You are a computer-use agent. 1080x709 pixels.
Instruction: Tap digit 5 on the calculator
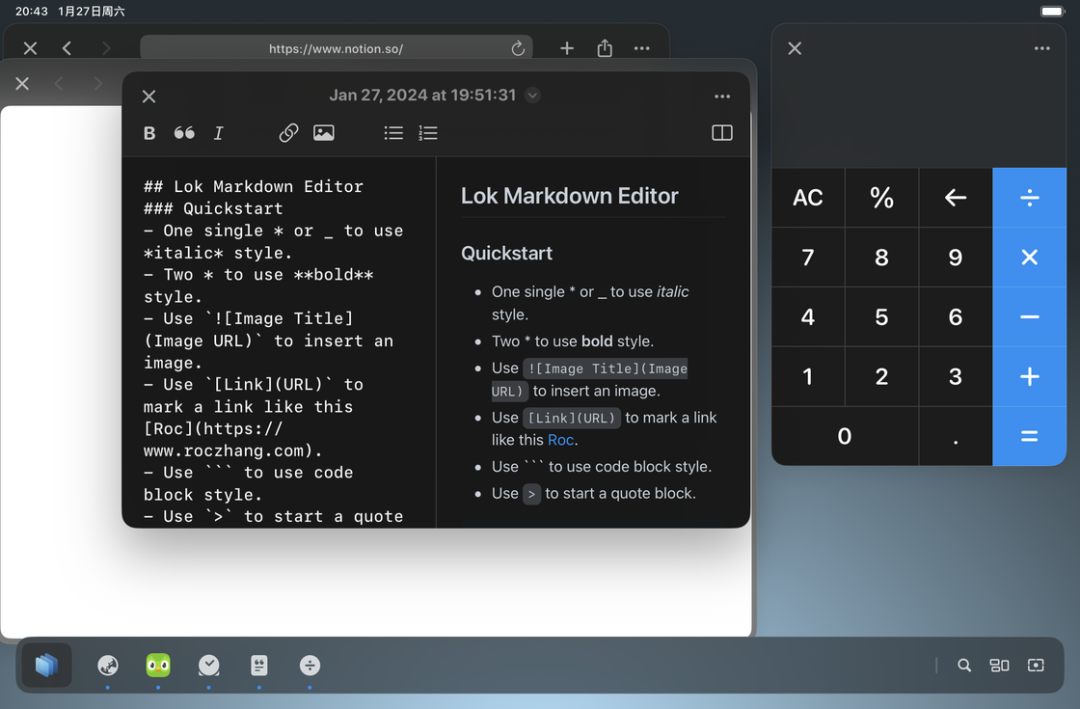[882, 317]
